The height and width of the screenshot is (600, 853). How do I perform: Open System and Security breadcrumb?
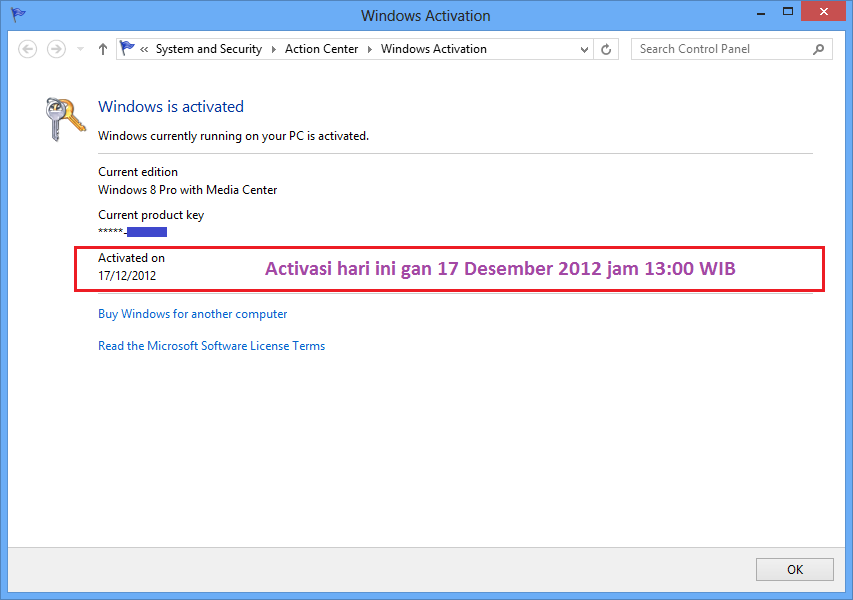click(x=209, y=49)
